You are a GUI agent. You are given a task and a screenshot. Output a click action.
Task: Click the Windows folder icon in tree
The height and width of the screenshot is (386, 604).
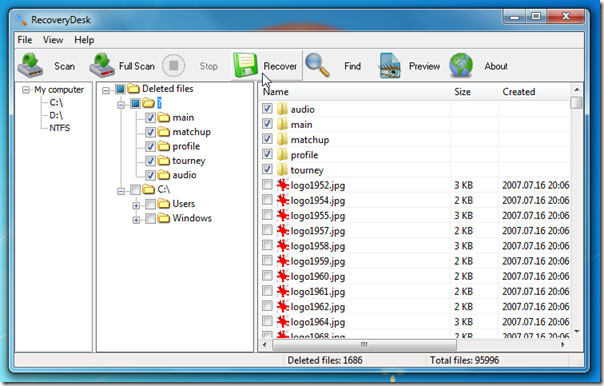(164, 218)
